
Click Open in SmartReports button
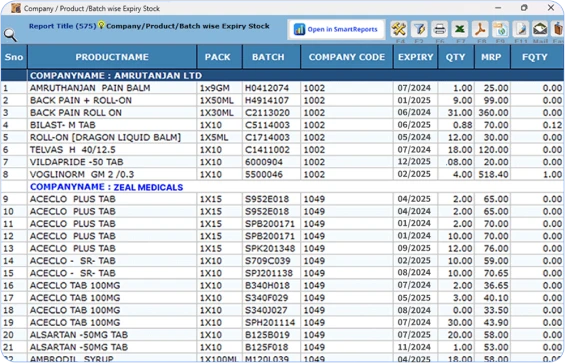pyautogui.click(x=336, y=29)
